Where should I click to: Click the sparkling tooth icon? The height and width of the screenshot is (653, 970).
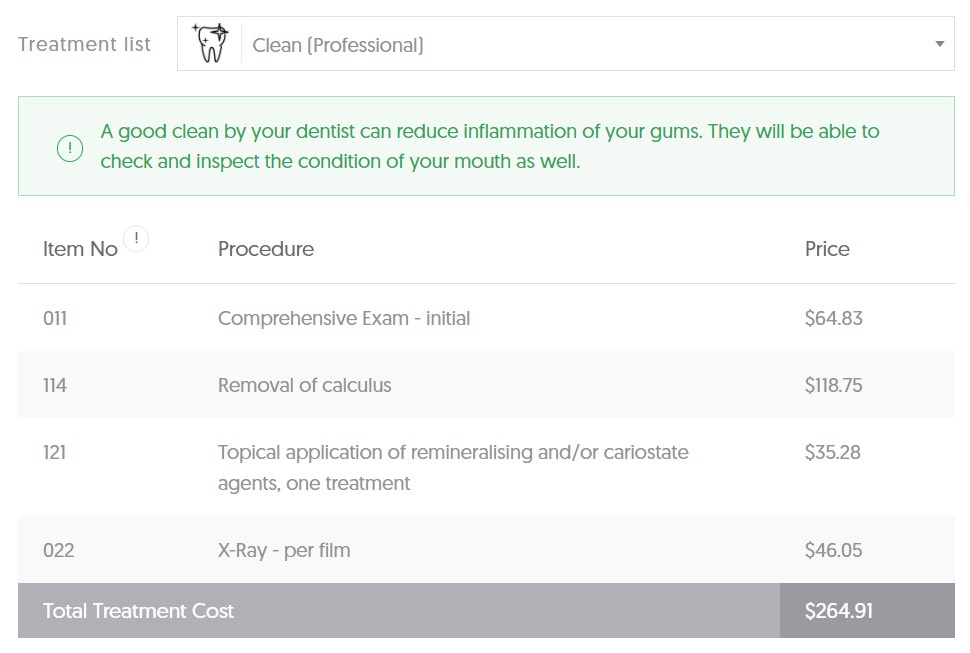pos(210,43)
